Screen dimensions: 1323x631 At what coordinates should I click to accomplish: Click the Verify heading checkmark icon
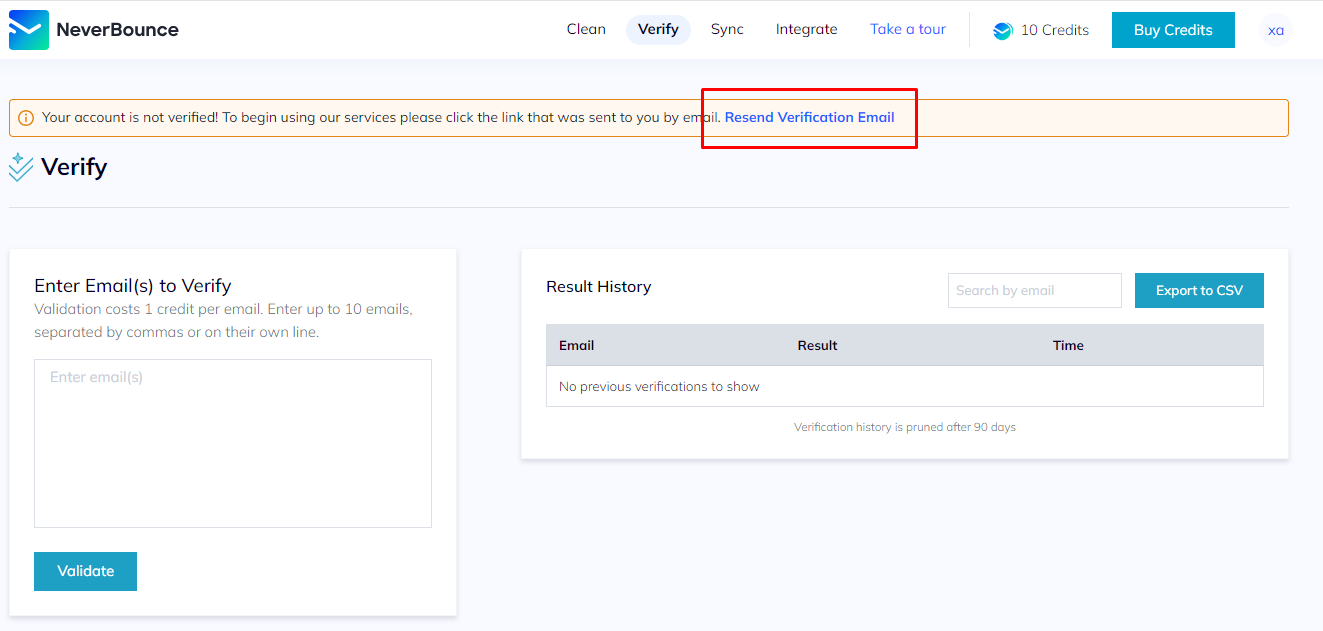pyautogui.click(x=21, y=167)
